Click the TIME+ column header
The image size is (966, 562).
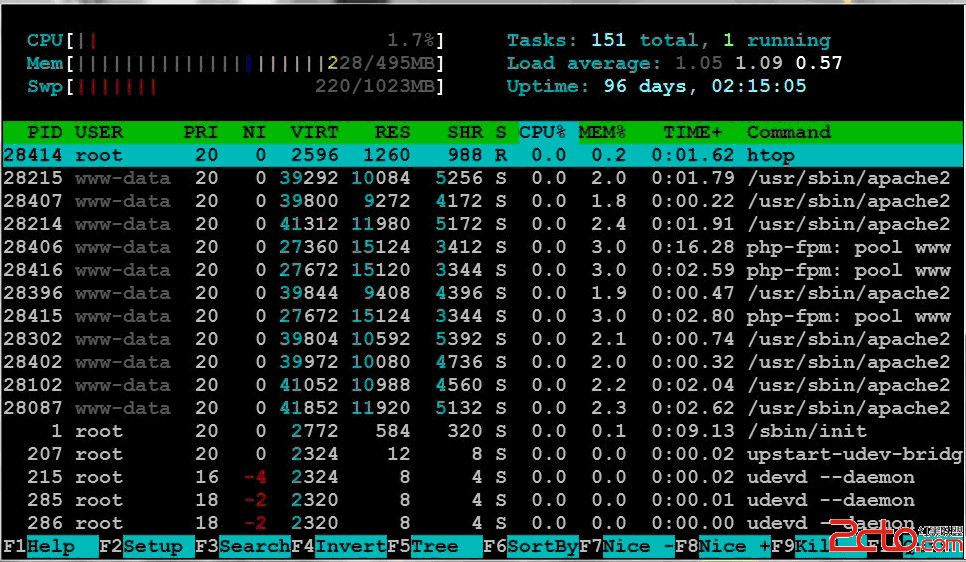tap(693, 132)
